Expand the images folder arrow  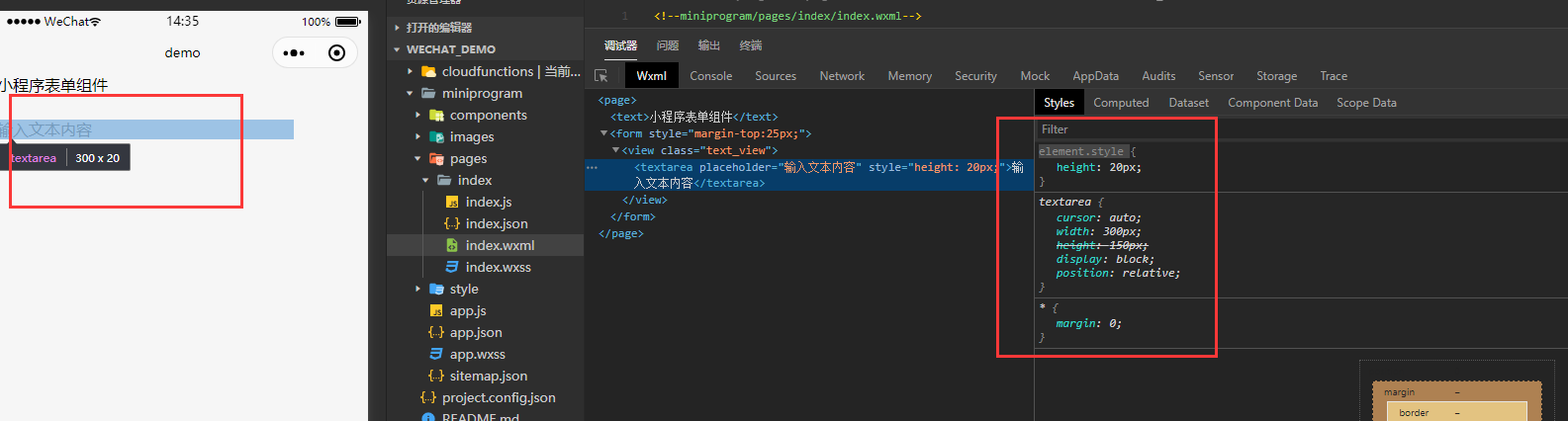[418, 136]
